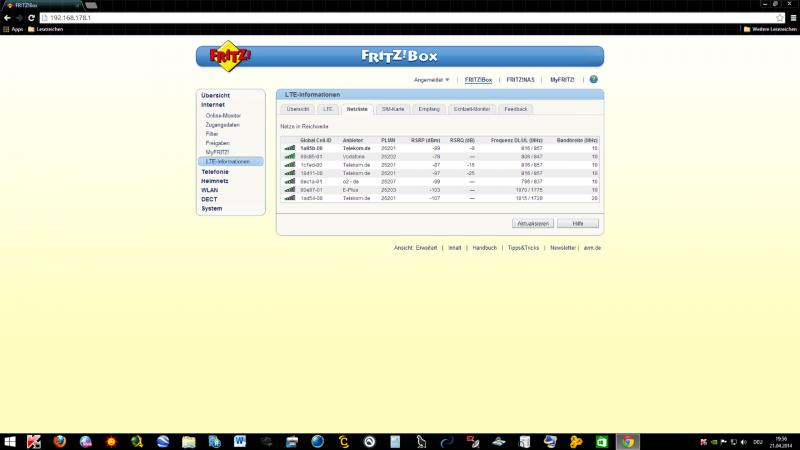Collapse the Internet menu section

tap(213, 105)
